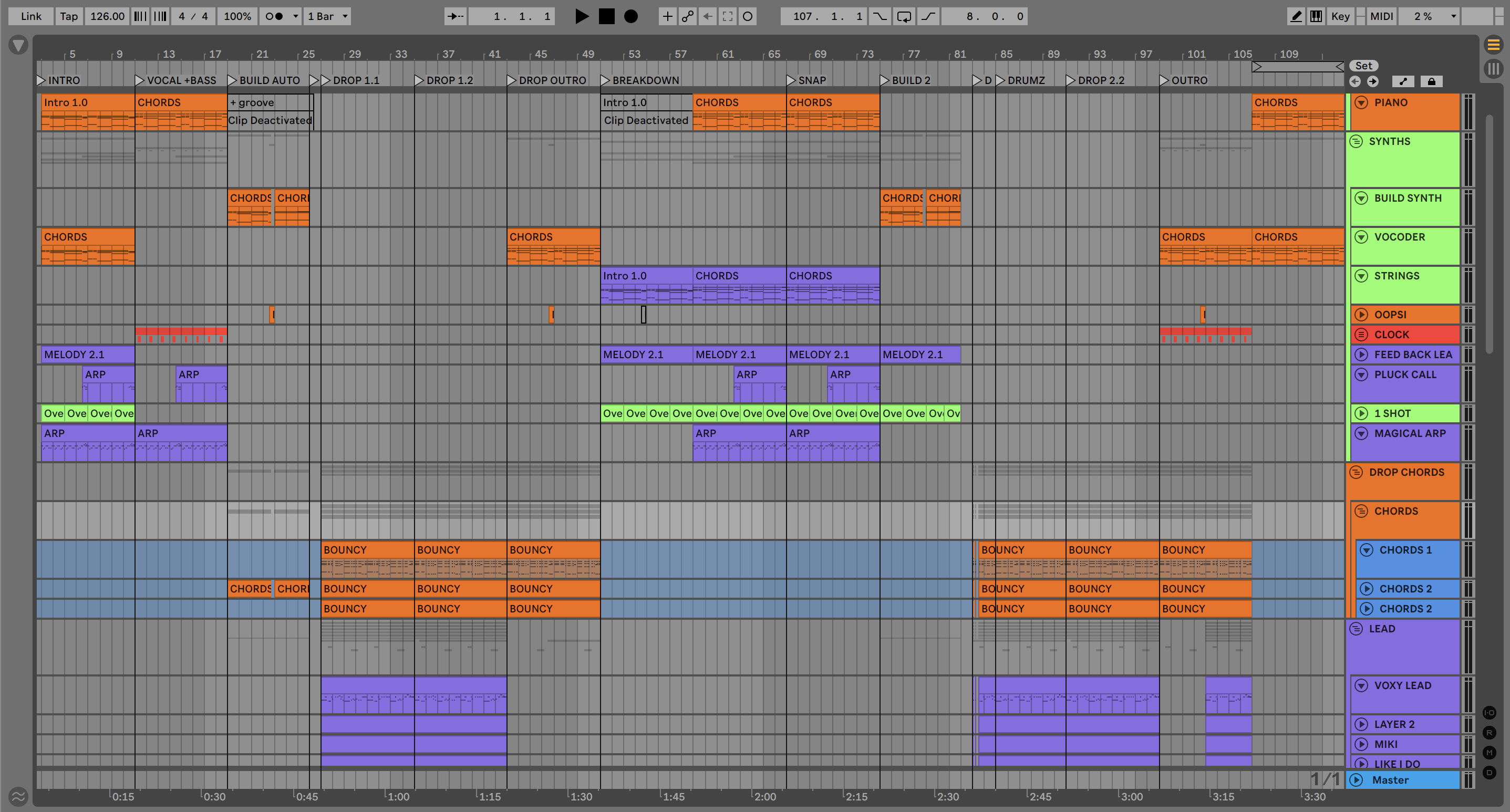Viewport: 1510px width, 812px height.
Task: Click the Lock Envelopes padlock icon
Action: coord(1431,81)
